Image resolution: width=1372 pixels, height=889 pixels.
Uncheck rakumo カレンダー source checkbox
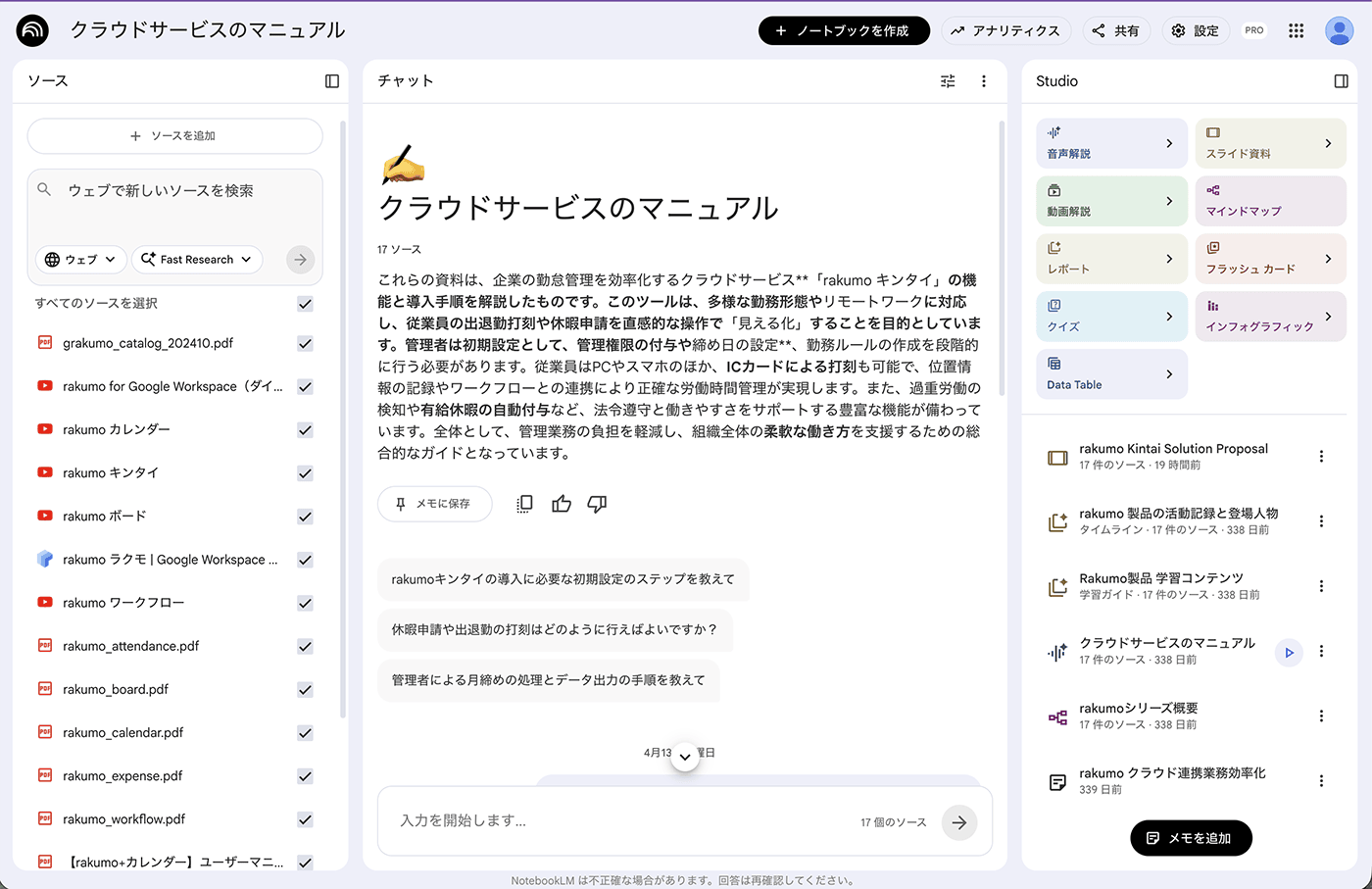[x=305, y=430]
